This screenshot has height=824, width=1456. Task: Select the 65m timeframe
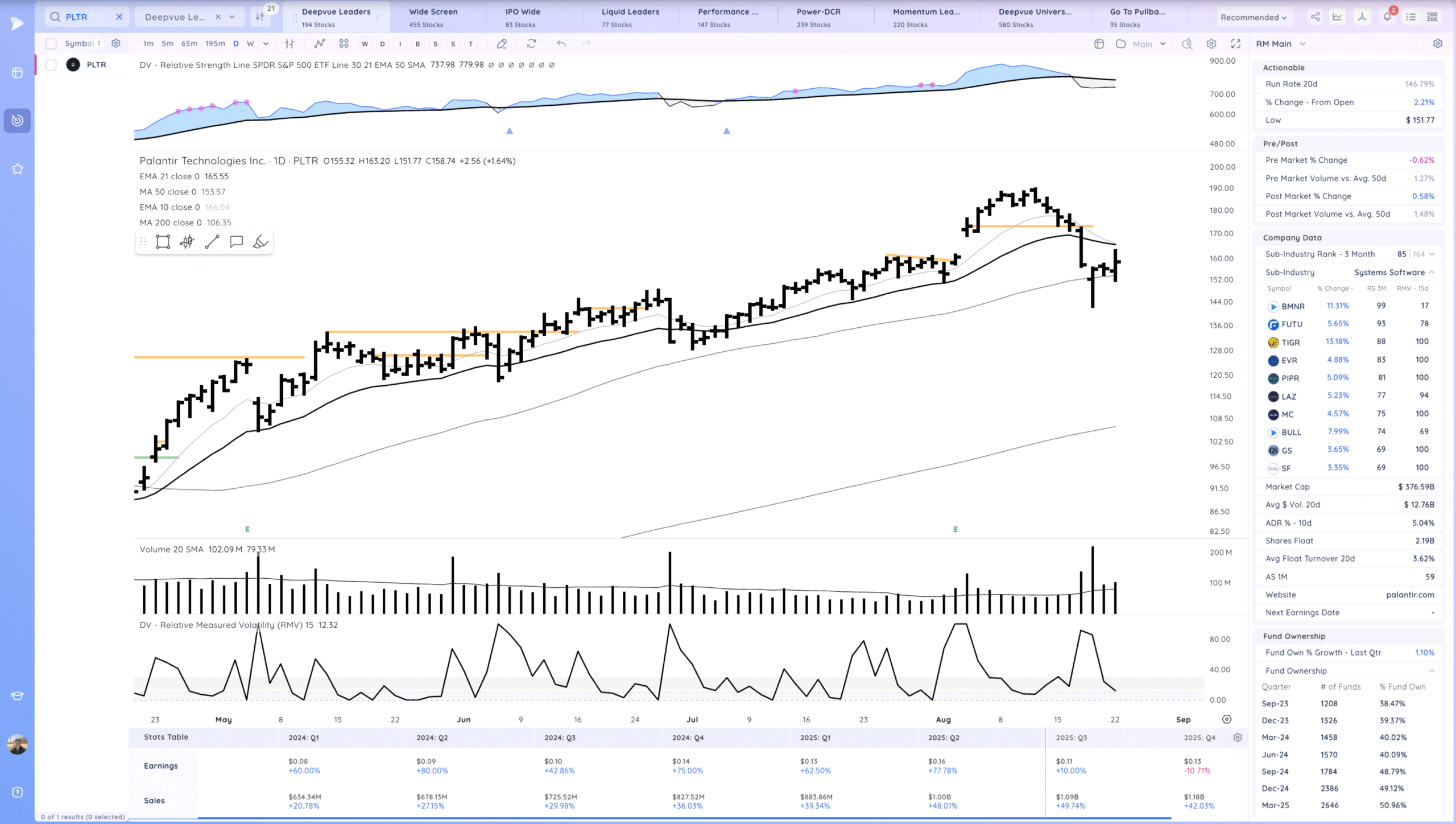tap(189, 44)
